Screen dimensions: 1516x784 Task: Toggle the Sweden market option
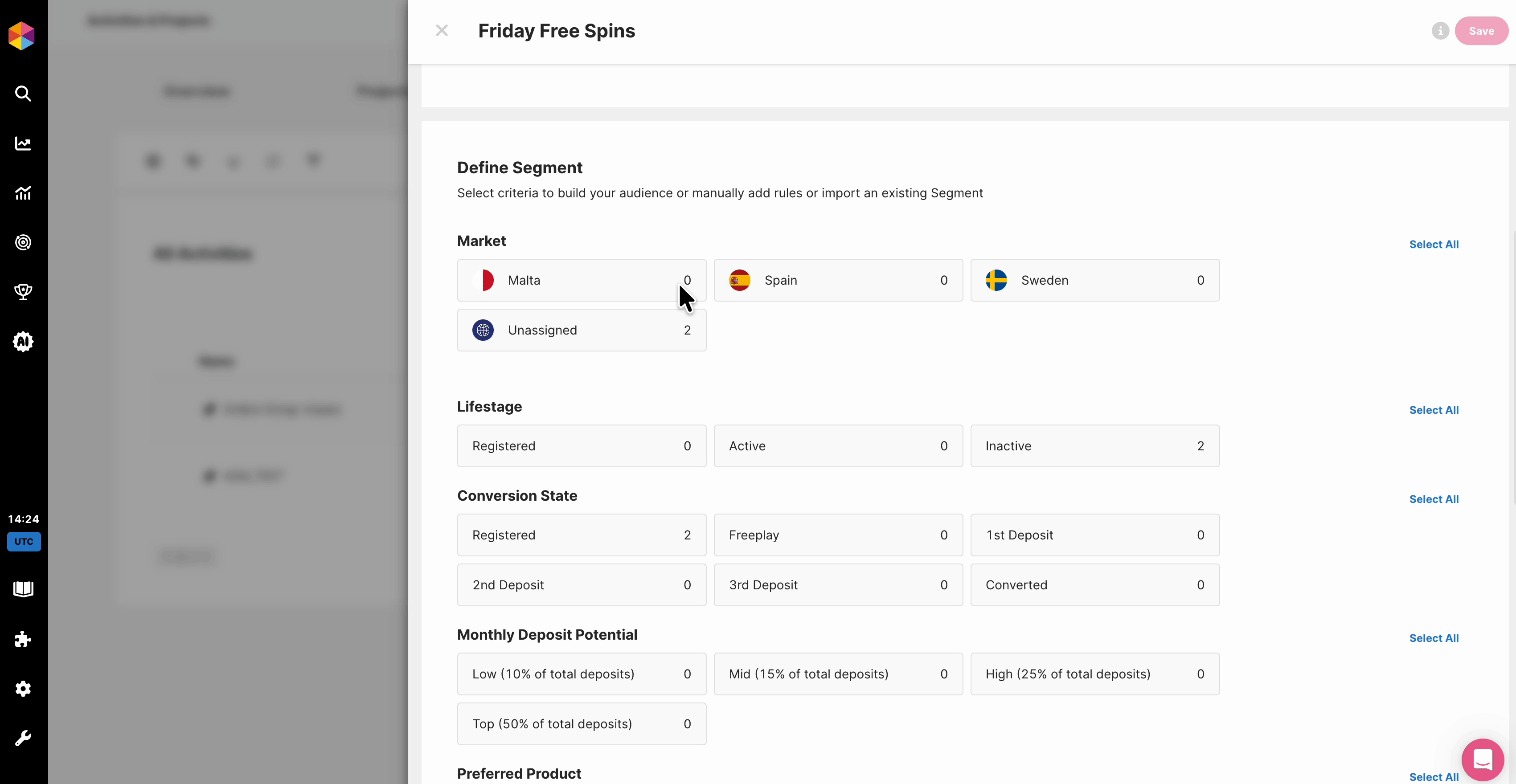coord(1094,281)
